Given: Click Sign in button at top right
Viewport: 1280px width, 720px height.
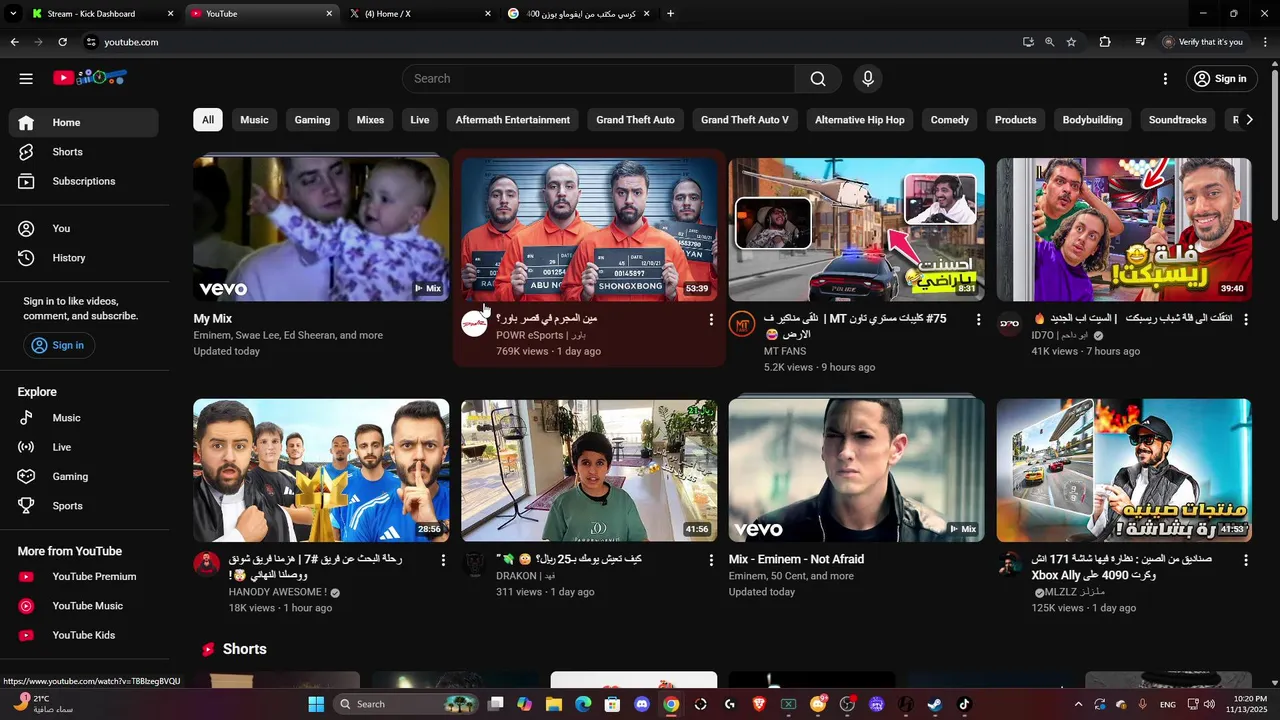Looking at the screenshot, I should click(1220, 78).
